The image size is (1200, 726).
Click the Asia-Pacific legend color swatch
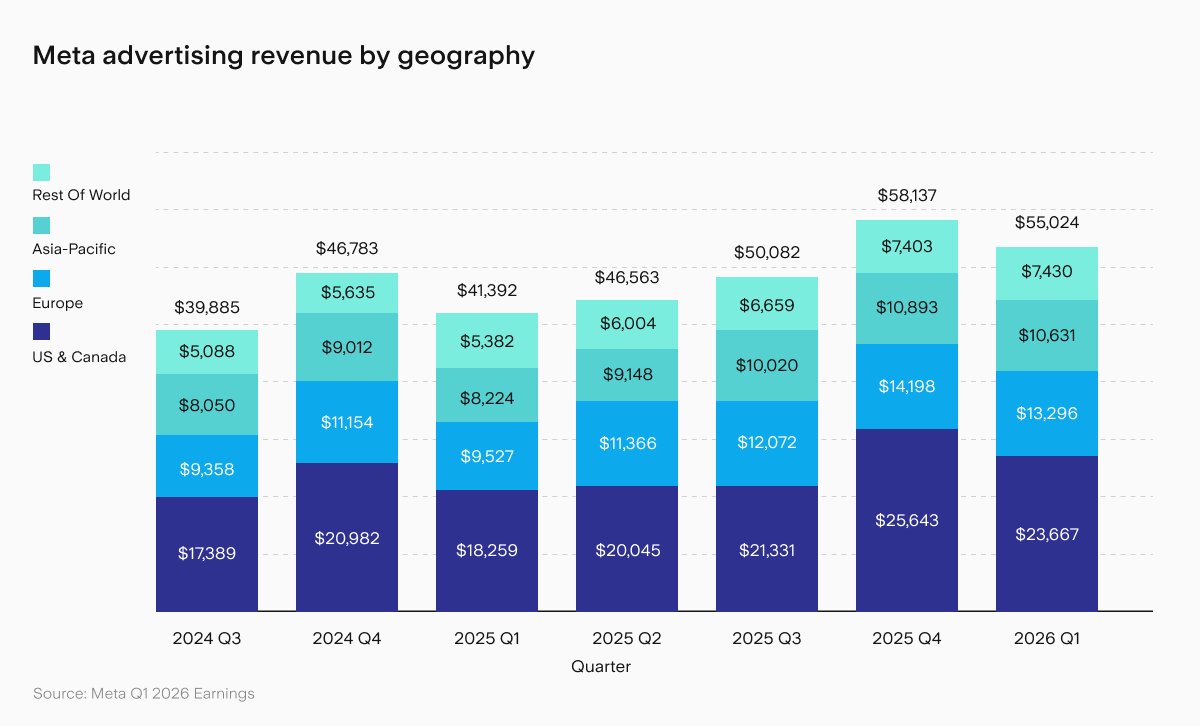[x=41, y=227]
